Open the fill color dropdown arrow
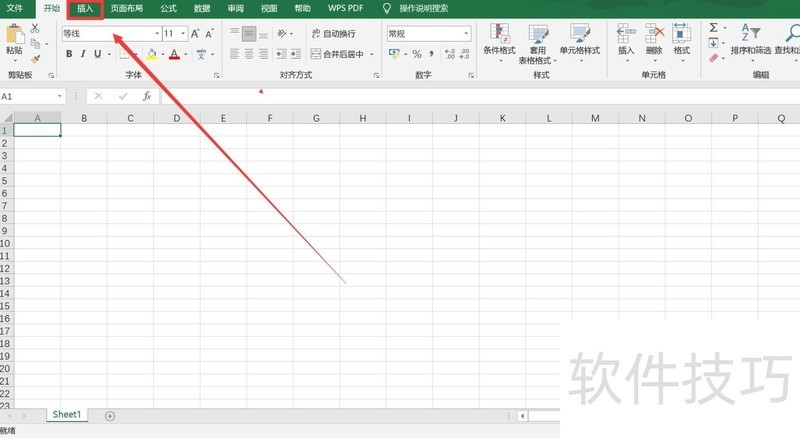Image resolution: width=800 pixels, height=438 pixels. [x=163, y=54]
